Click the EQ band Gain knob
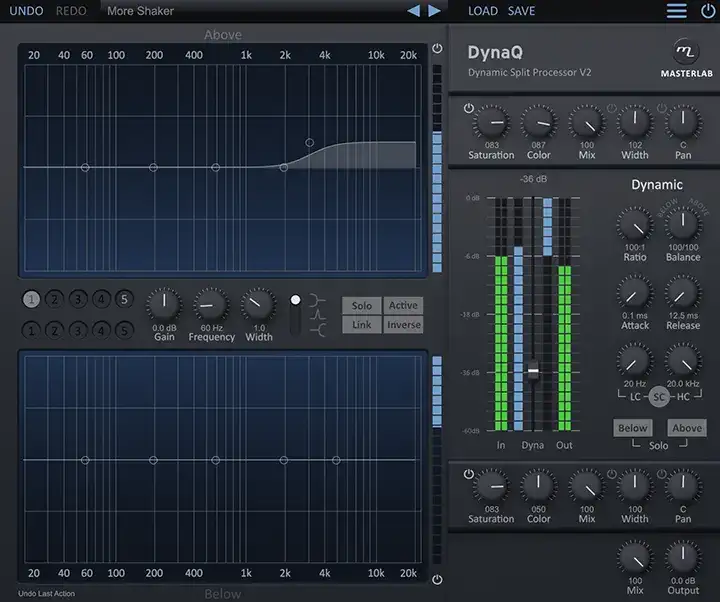This screenshot has height=602, width=720. (x=164, y=305)
